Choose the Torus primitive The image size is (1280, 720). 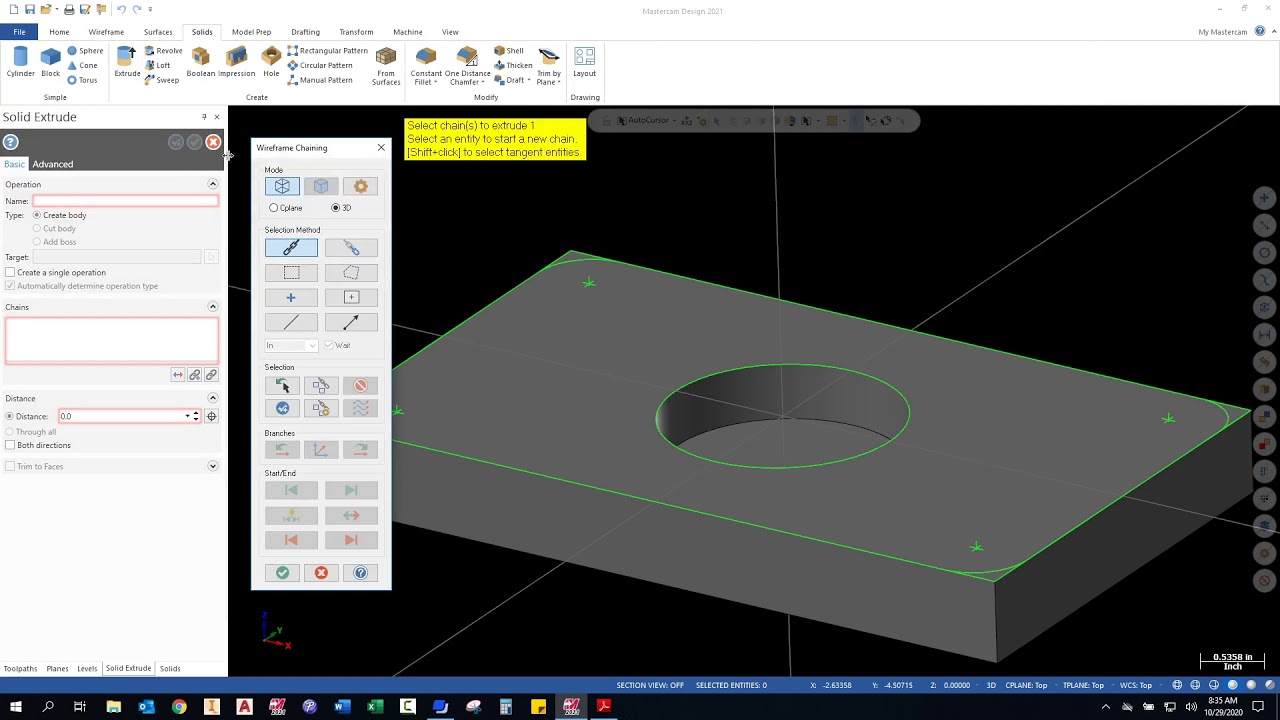point(83,80)
